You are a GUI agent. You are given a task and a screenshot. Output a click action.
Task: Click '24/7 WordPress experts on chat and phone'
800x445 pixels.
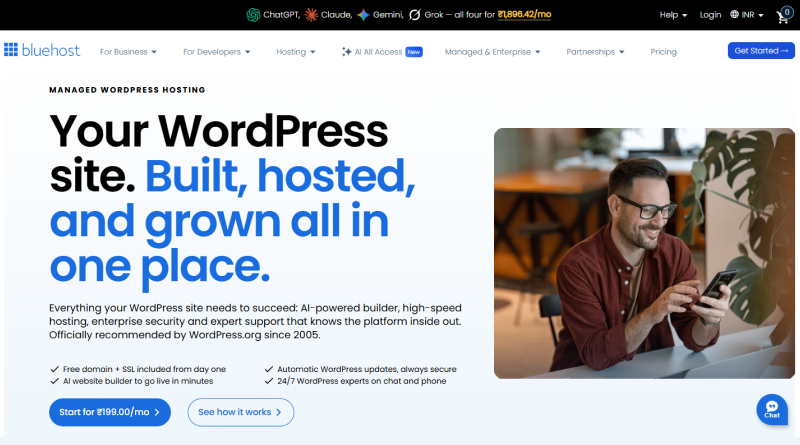click(362, 381)
